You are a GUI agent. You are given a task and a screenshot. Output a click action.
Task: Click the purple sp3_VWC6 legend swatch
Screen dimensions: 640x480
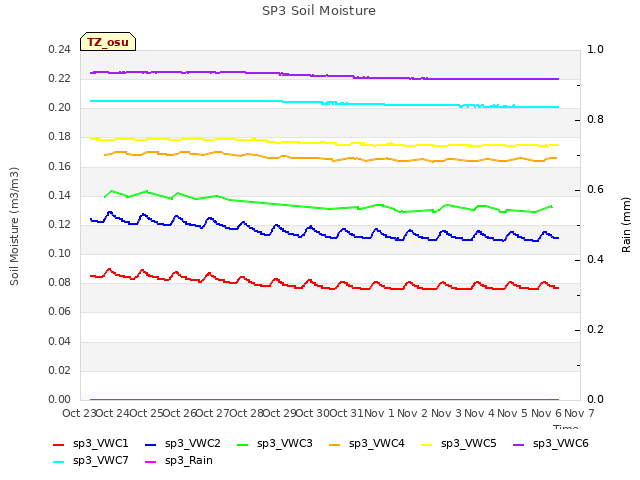[x=518, y=444]
